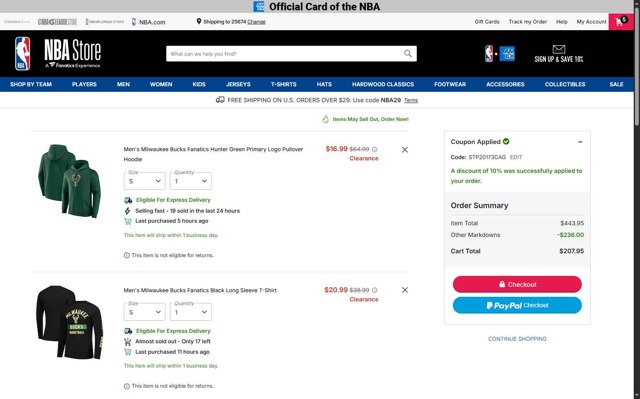Change the shipping zip code

(256, 22)
